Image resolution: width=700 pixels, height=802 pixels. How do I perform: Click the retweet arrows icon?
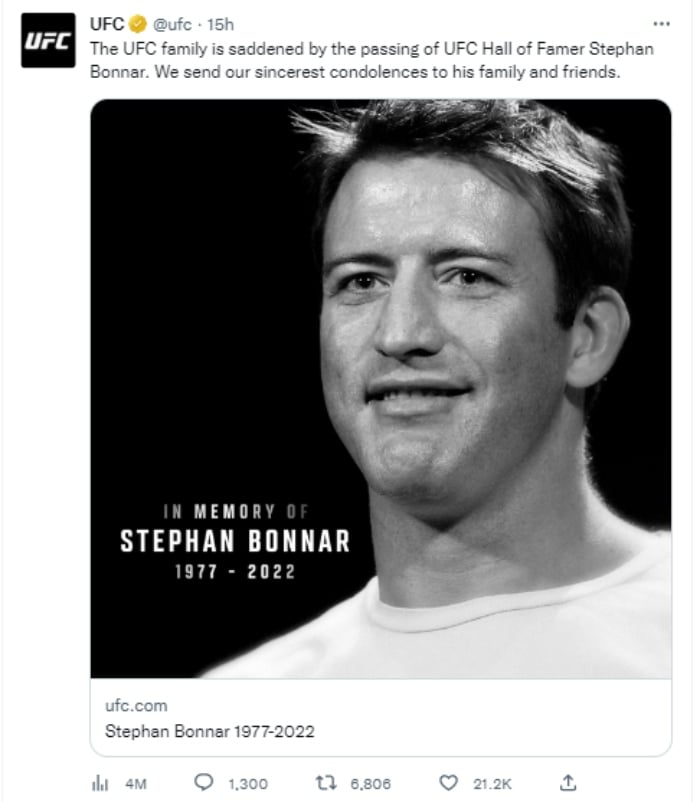pos(326,783)
